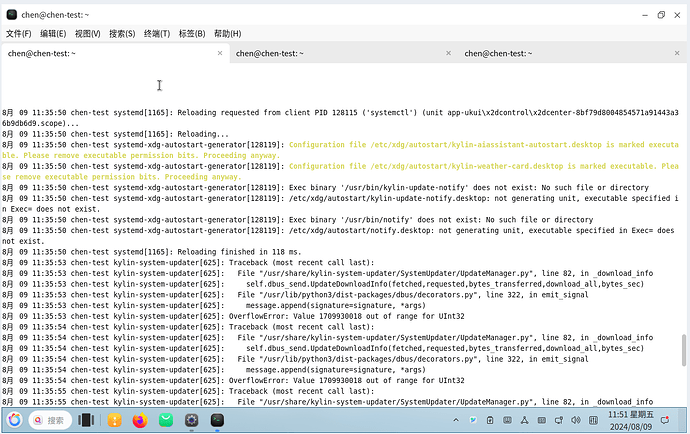This screenshot has width=690, height=434.
Task: Open the volume speaker tray icon
Action: (576, 420)
